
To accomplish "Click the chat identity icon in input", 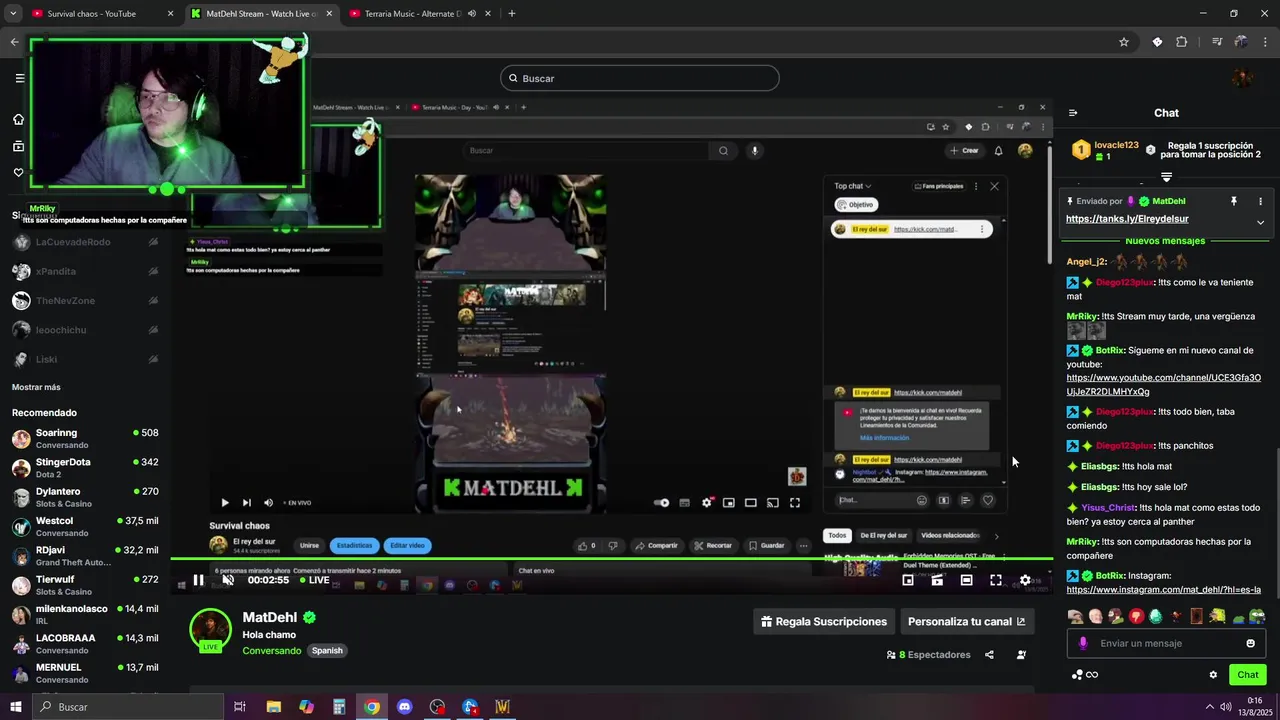I will coord(1083,643).
